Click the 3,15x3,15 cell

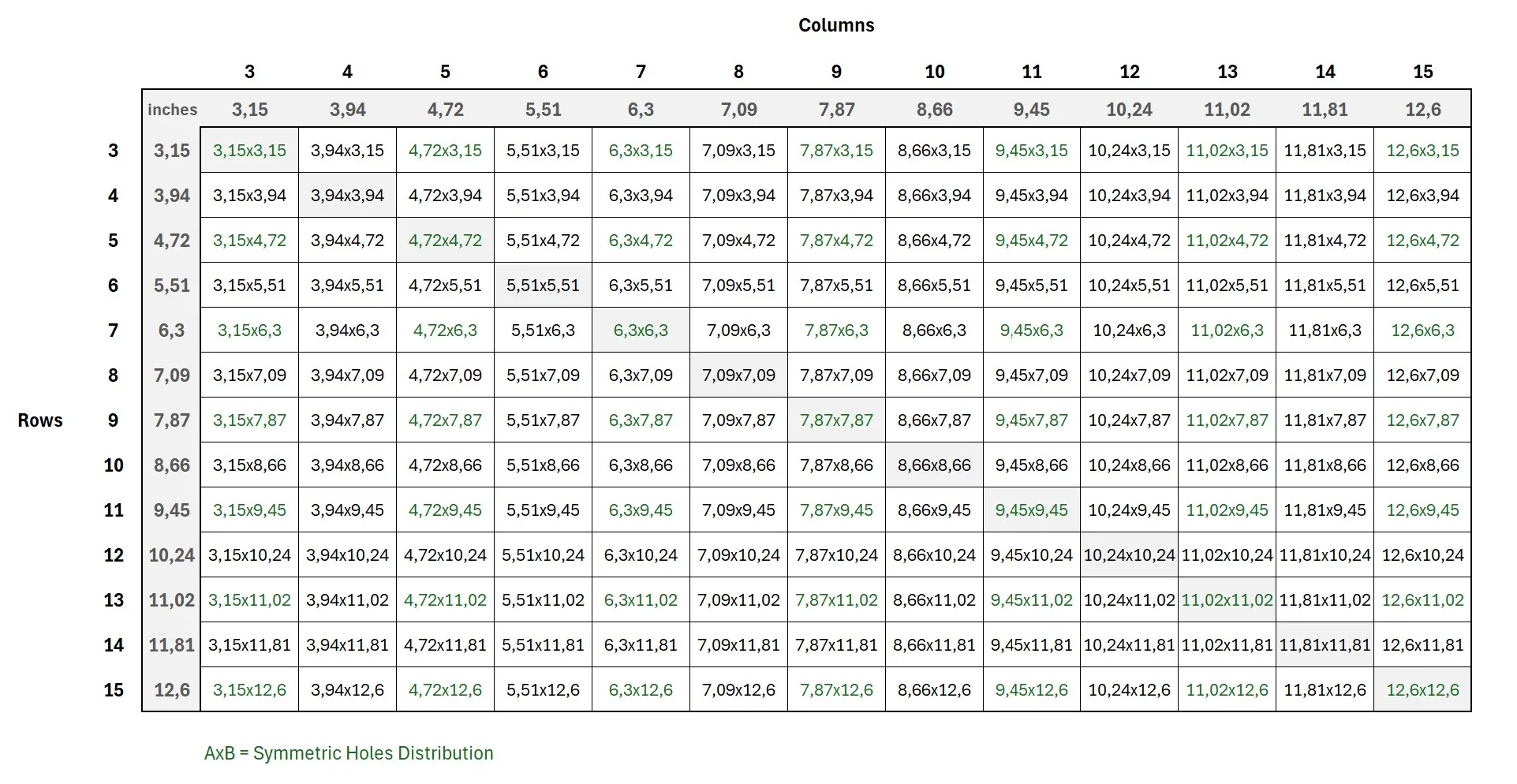[x=249, y=150]
